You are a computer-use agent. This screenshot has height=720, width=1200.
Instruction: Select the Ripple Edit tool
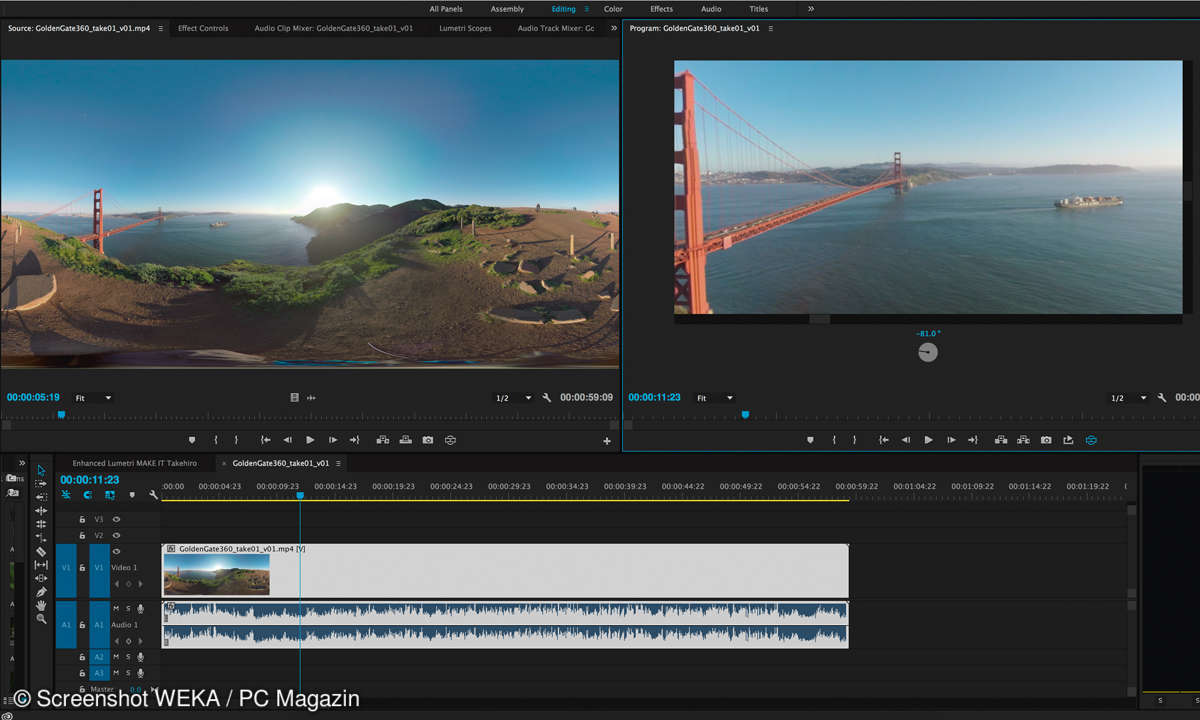41,511
